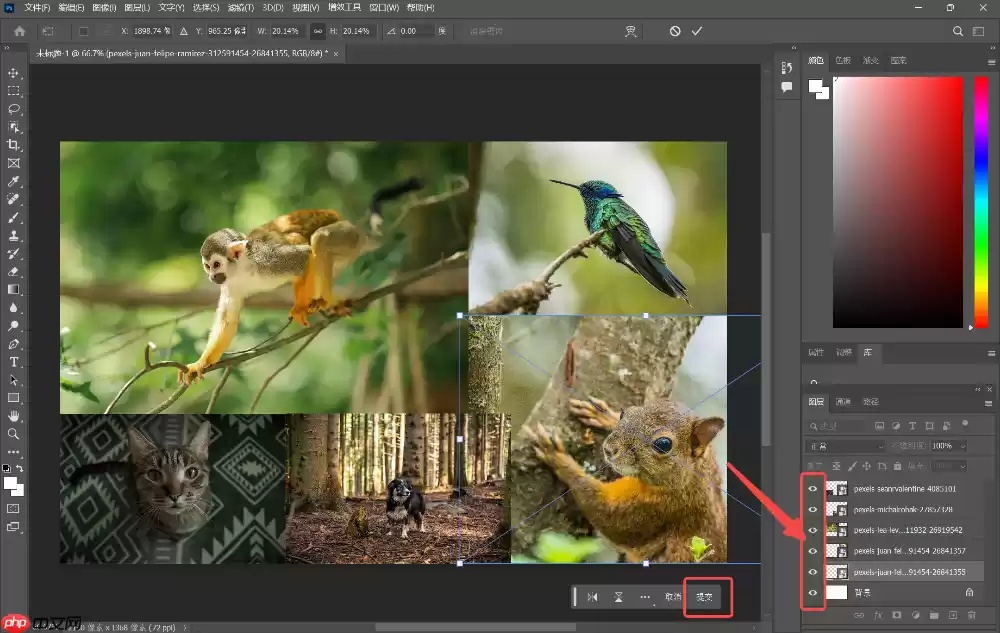Hide the pexels-seanvalentine 4085101 layer
This screenshot has width=1000, height=633.
click(813, 488)
